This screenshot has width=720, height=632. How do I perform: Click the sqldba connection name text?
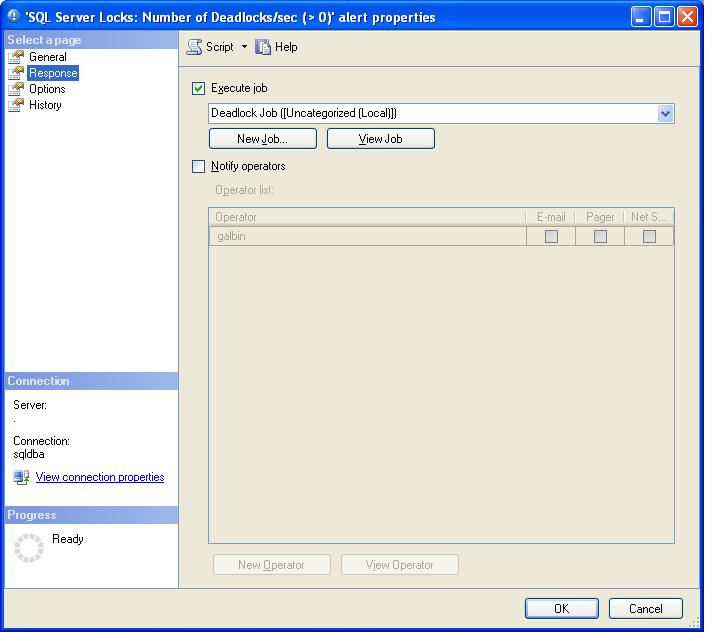[29, 454]
